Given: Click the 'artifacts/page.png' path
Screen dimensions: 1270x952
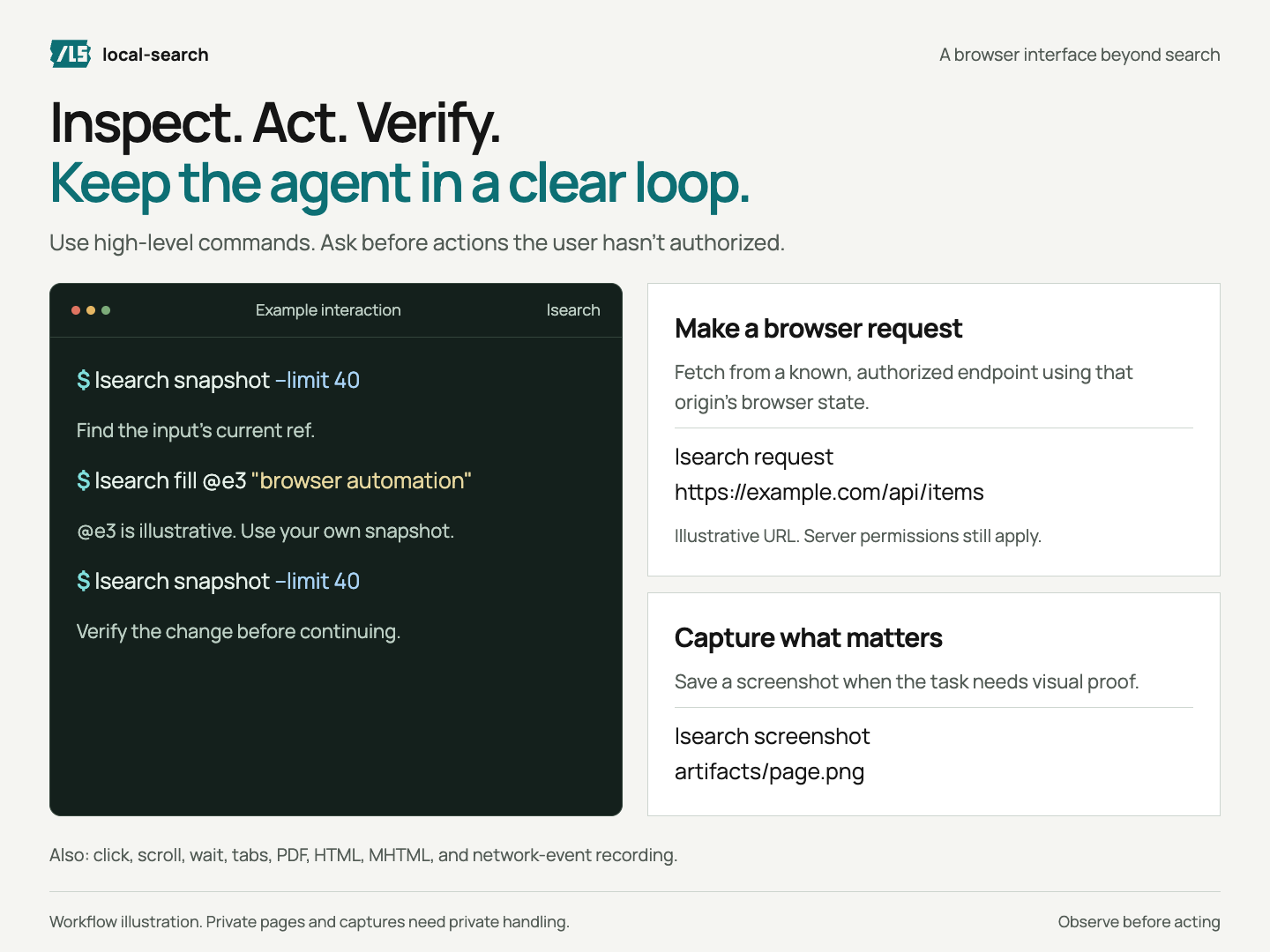Looking at the screenshot, I should (770, 771).
